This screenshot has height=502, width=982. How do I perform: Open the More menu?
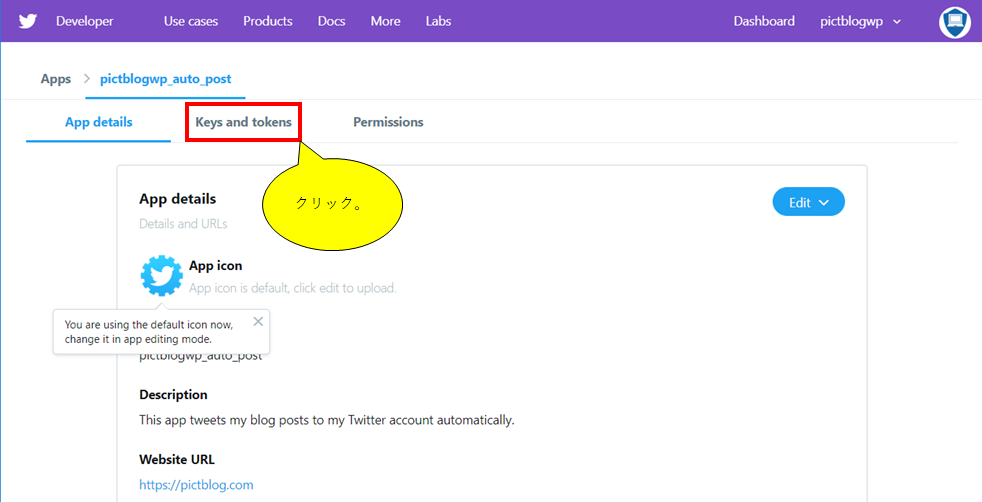(x=385, y=21)
